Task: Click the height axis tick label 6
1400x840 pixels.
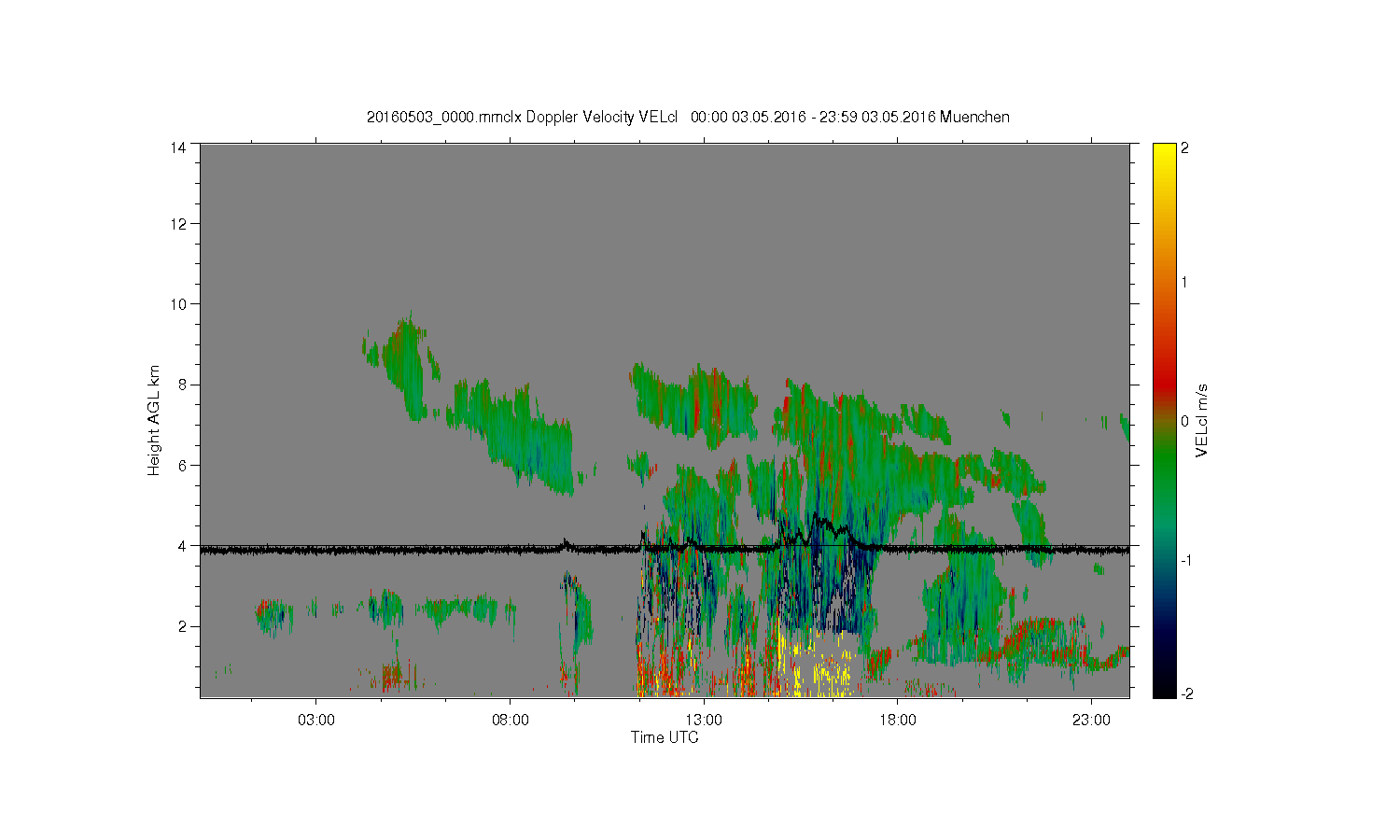Action: click(182, 465)
